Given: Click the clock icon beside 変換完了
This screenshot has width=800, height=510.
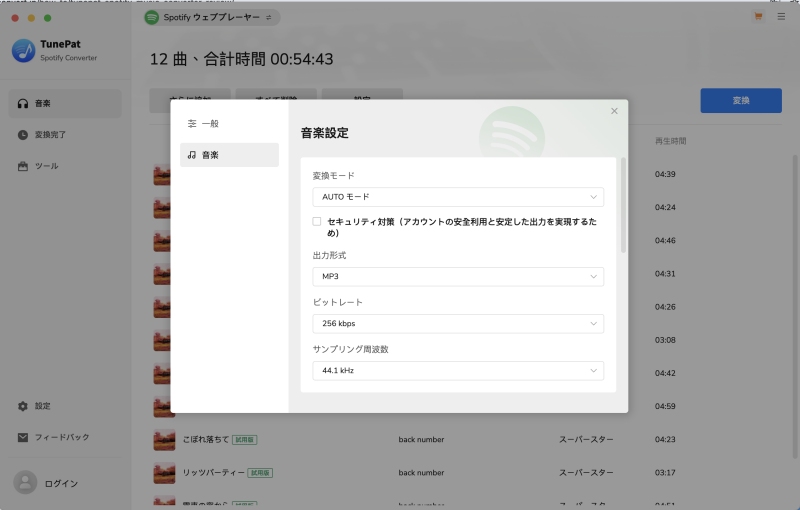Looking at the screenshot, I should 22,135.
